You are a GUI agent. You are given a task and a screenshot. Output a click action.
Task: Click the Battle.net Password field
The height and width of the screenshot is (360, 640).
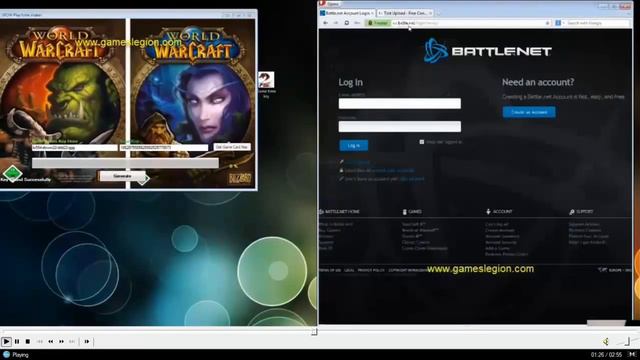(400, 127)
